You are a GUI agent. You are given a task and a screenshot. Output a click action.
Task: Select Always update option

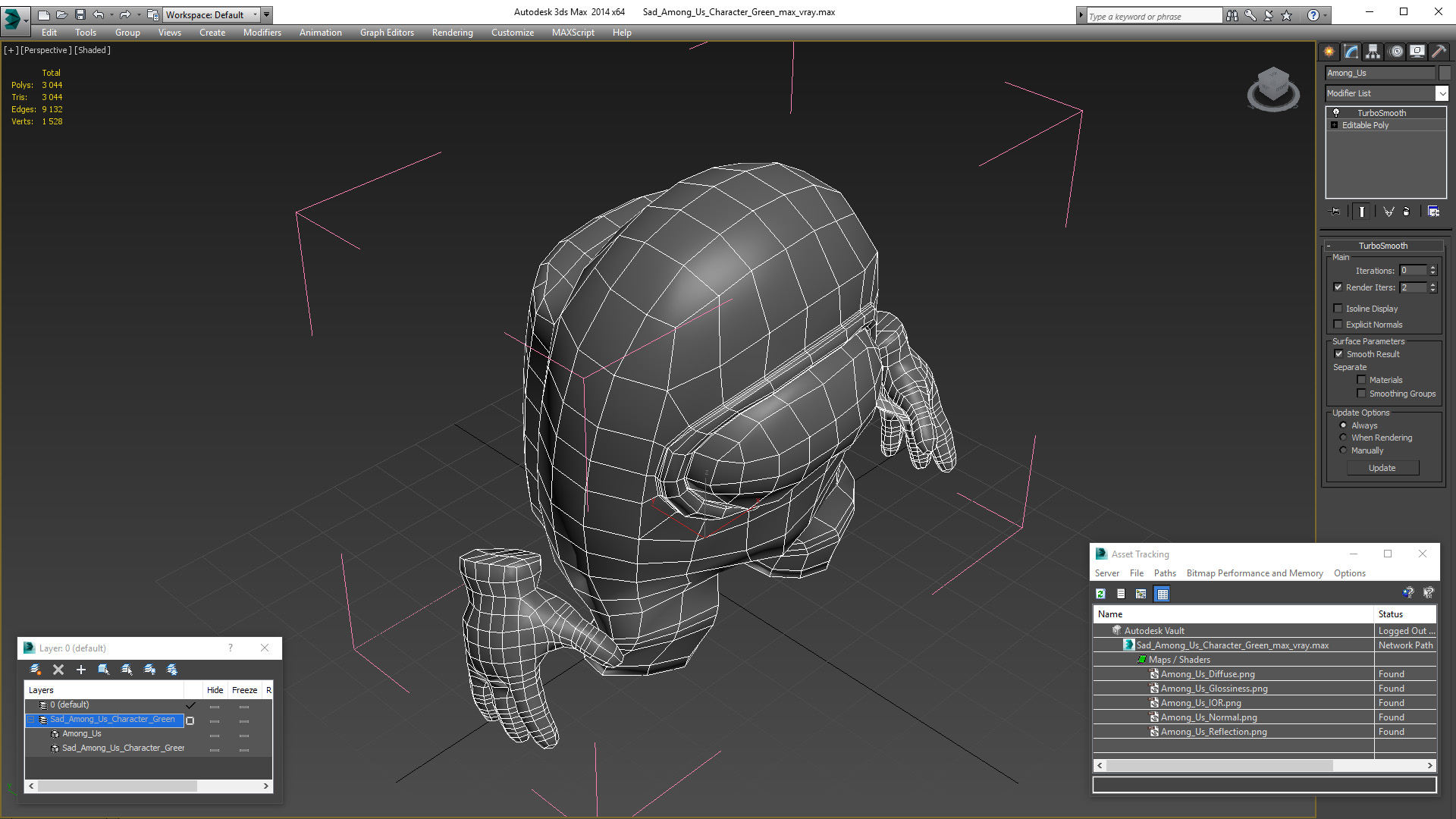click(1344, 425)
